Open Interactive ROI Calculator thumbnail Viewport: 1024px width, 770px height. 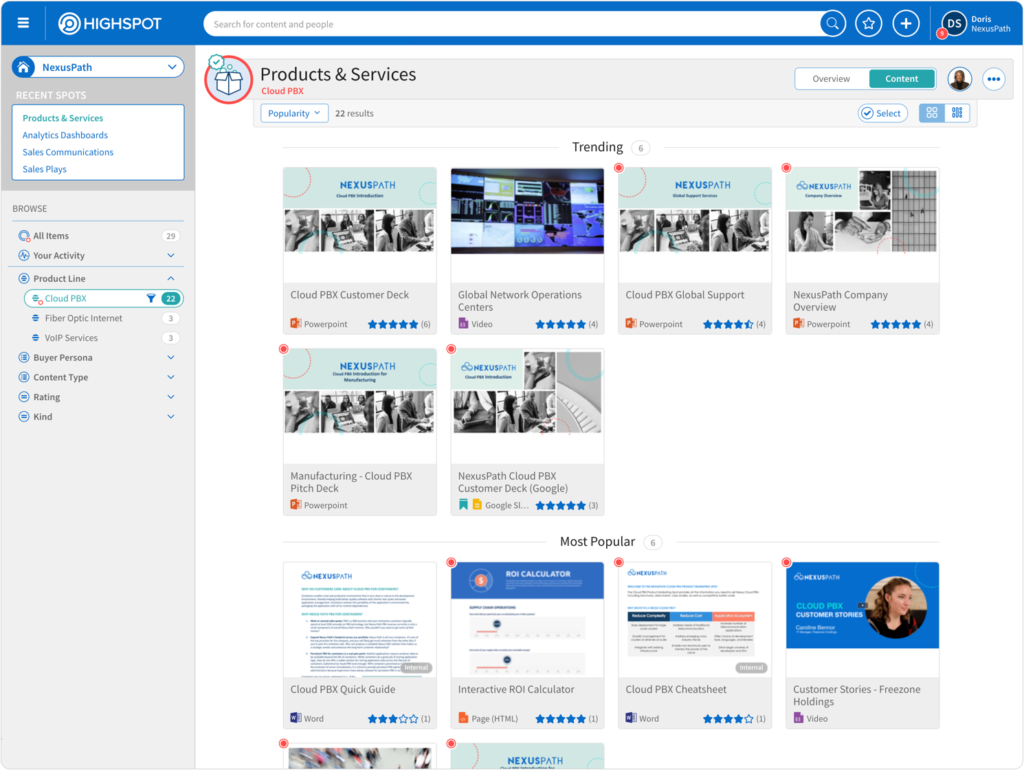pyautogui.click(x=527, y=619)
